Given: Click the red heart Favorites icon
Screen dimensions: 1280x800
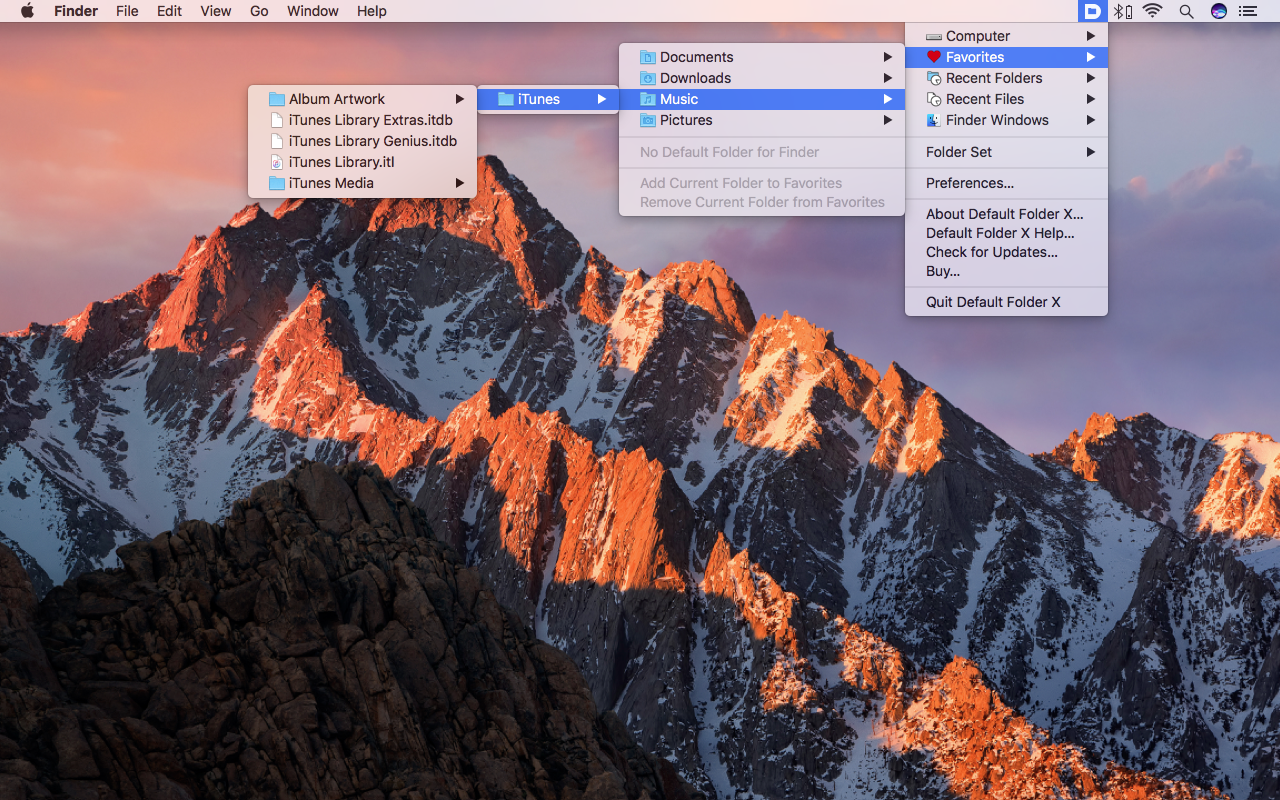Looking at the screenshot, I should coord(934,57).
